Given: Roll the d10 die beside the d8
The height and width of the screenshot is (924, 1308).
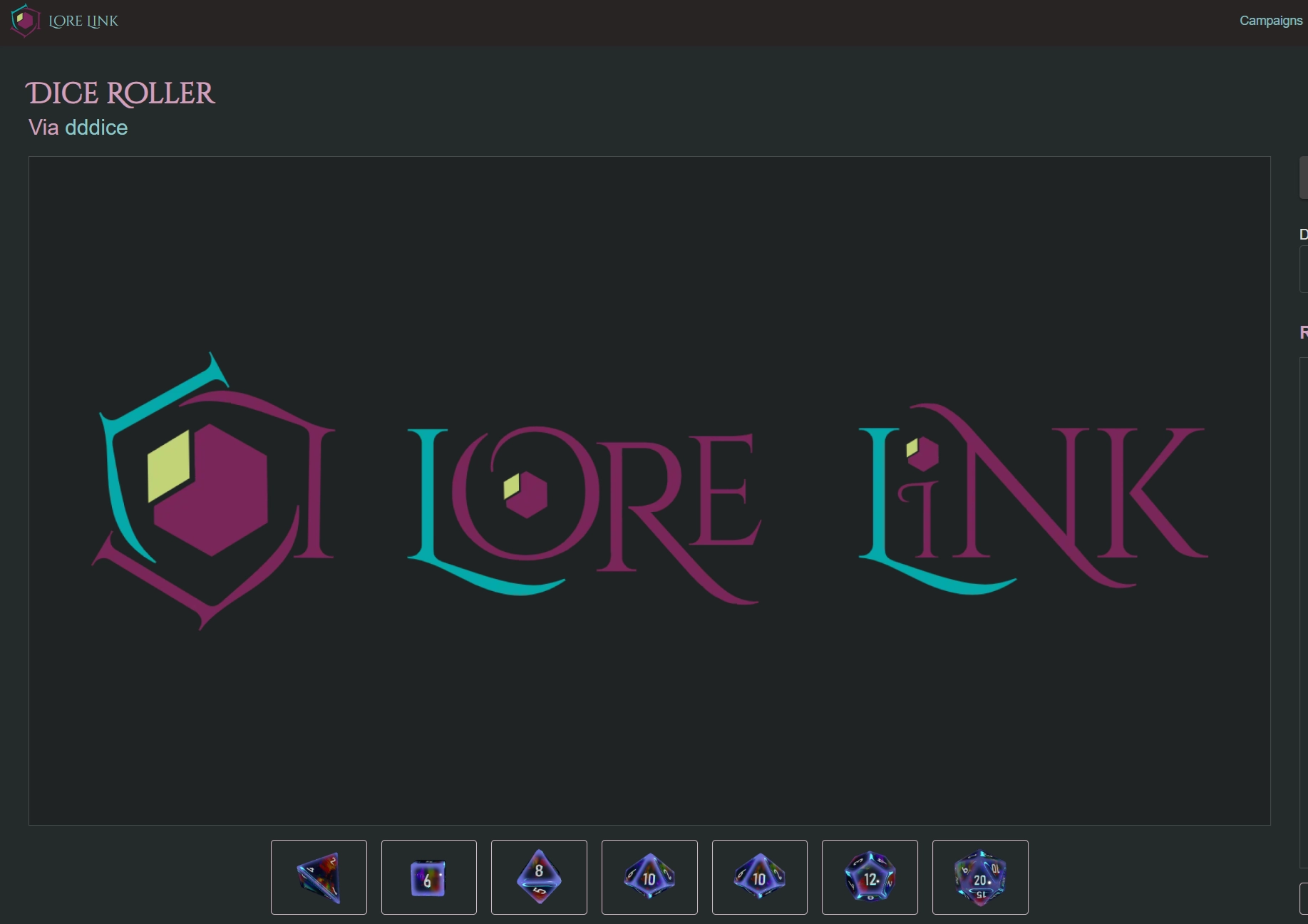Looking at the screenshot, I should coord(649,877).
